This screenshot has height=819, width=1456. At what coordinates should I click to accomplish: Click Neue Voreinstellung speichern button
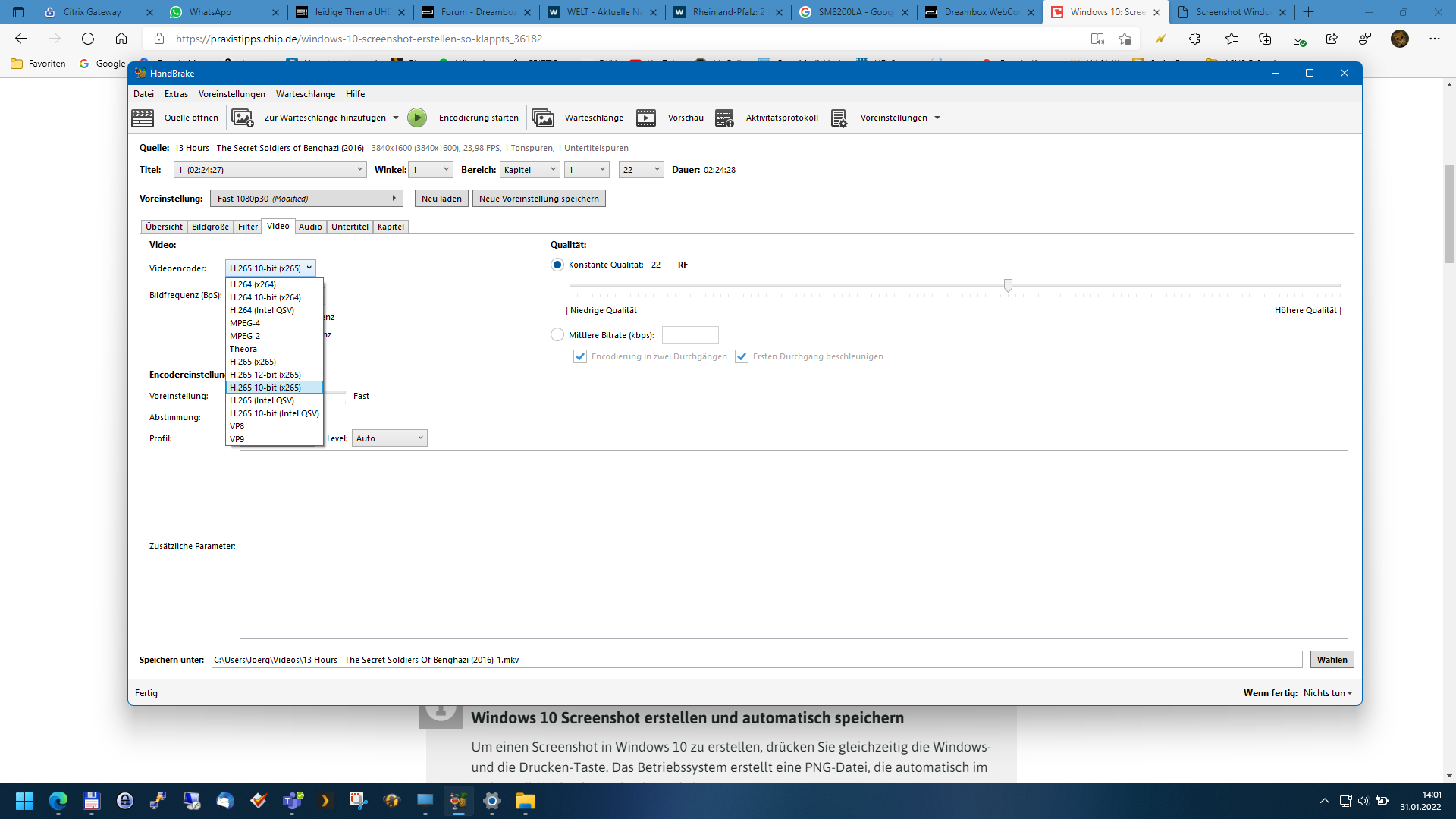pos(538,199)
